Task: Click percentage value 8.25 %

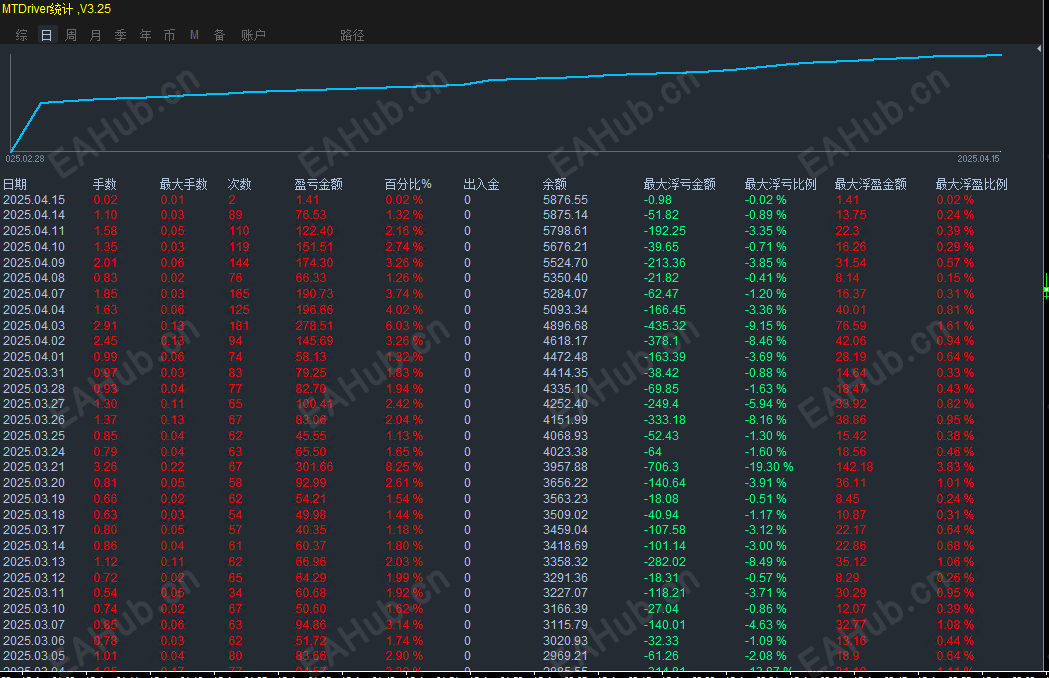Action: coord(404,467)
